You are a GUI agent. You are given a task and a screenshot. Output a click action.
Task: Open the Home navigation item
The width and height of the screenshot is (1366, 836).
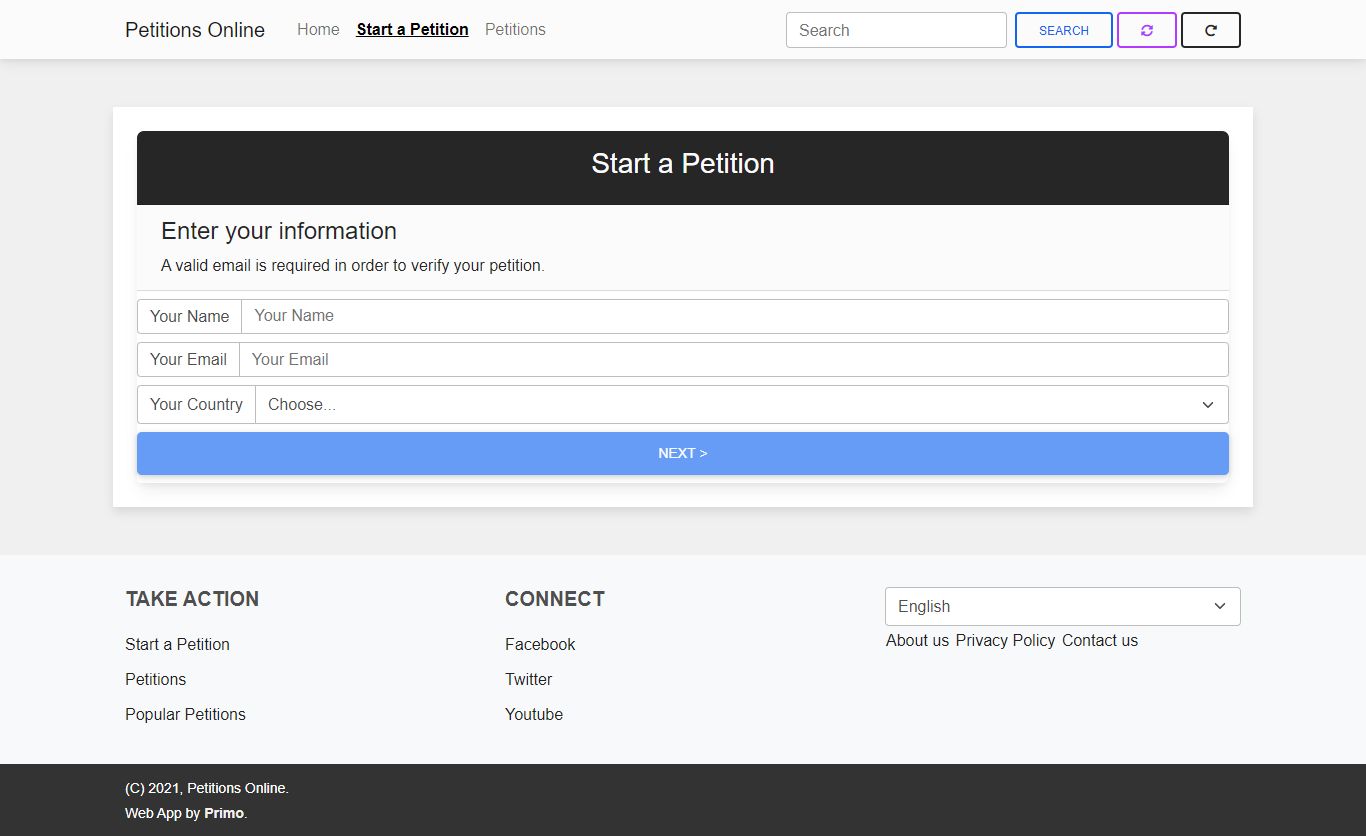(318, 30)
